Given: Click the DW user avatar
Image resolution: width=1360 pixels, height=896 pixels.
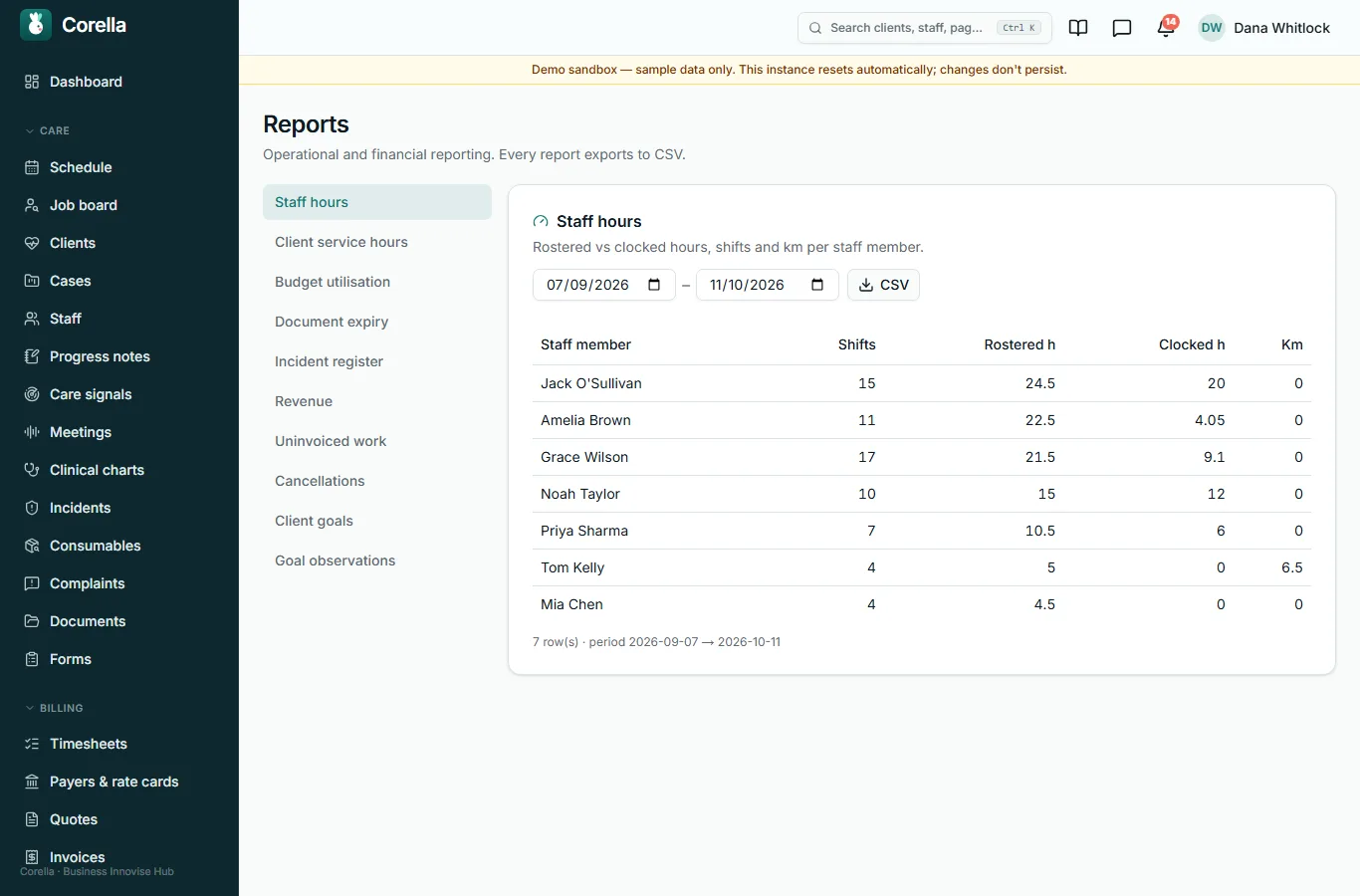Looking at the screenshot, I should coord(1212,28).
